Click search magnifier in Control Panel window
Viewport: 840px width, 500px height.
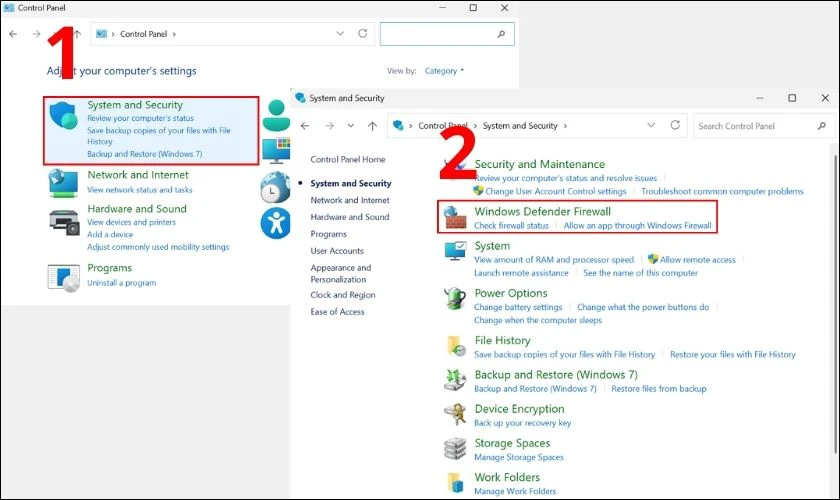[501, 34]
